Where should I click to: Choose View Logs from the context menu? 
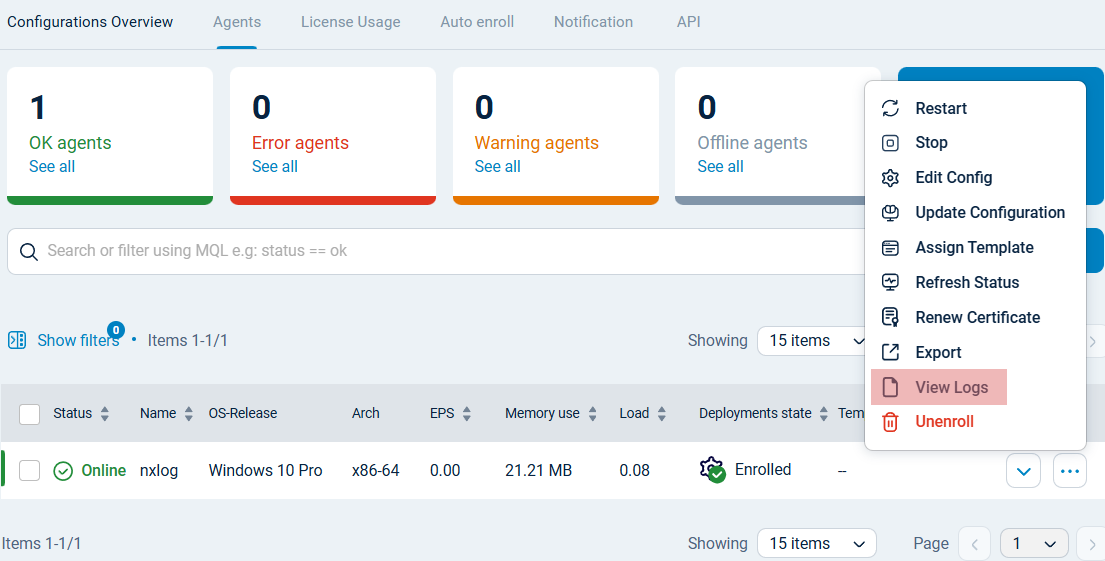[x=950, y=387]
